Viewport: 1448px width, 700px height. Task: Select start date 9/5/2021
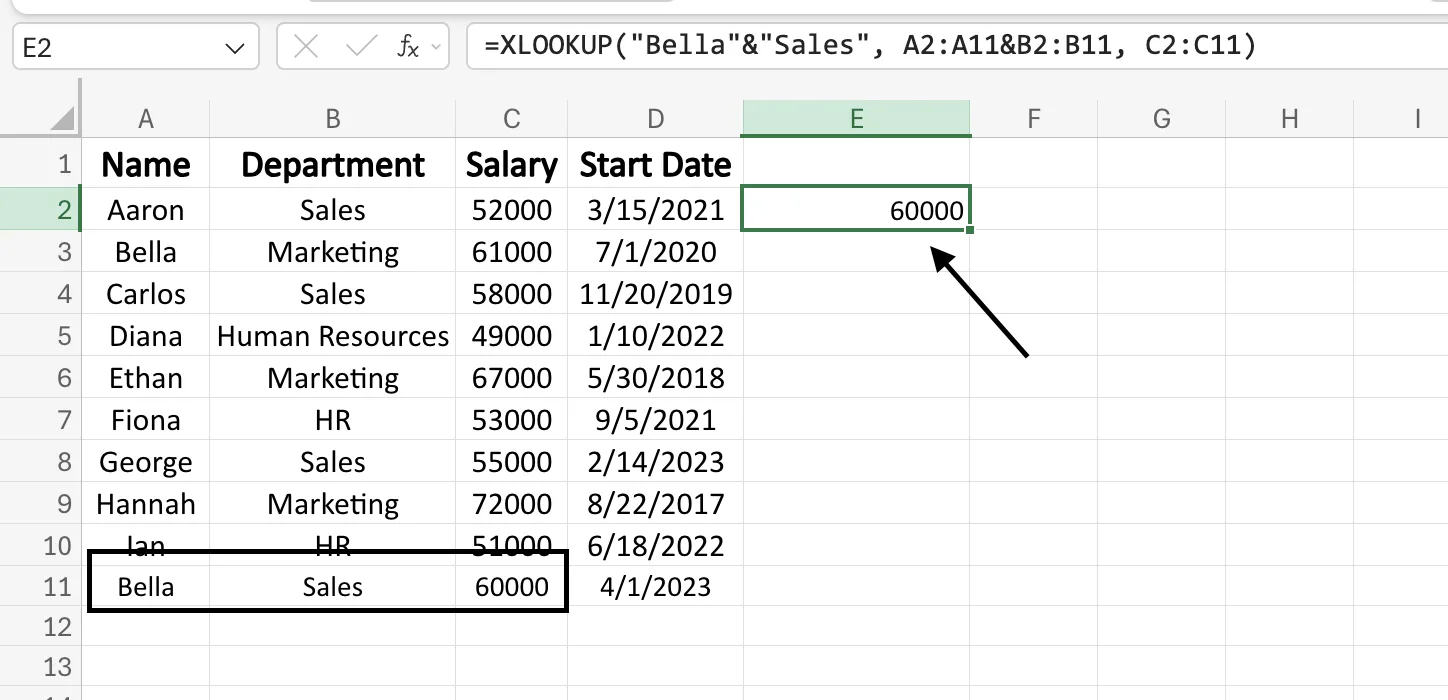[x=656, y=420]
